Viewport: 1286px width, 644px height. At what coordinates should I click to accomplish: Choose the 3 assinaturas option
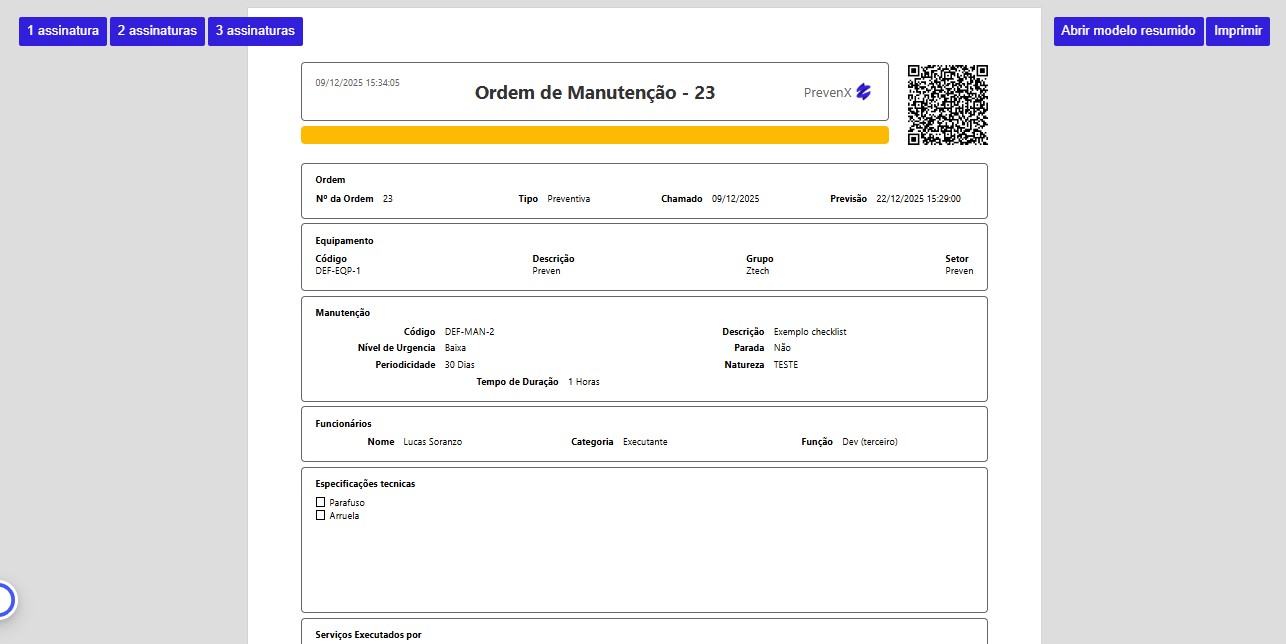255,31
